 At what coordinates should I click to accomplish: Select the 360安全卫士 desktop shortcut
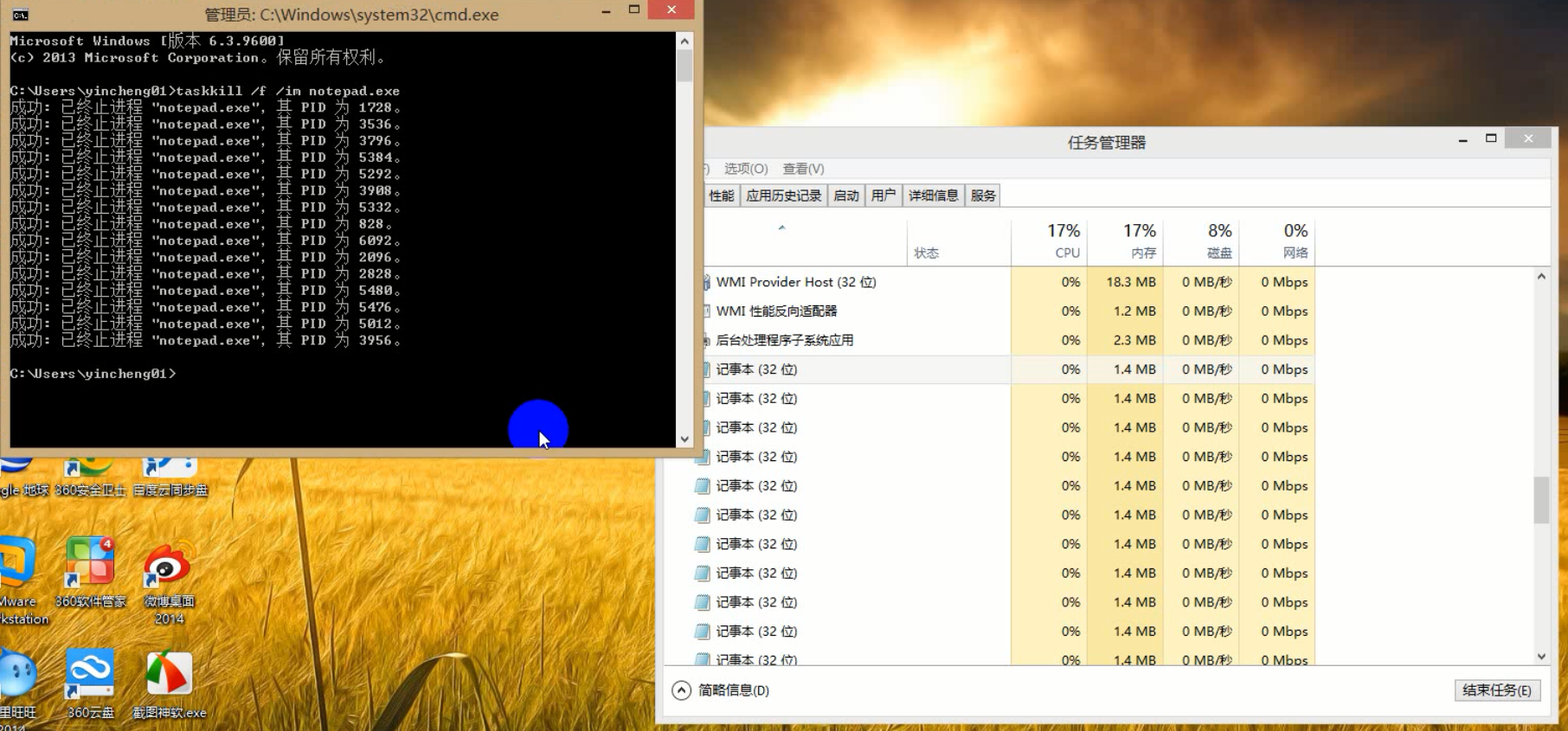point(90,478)
